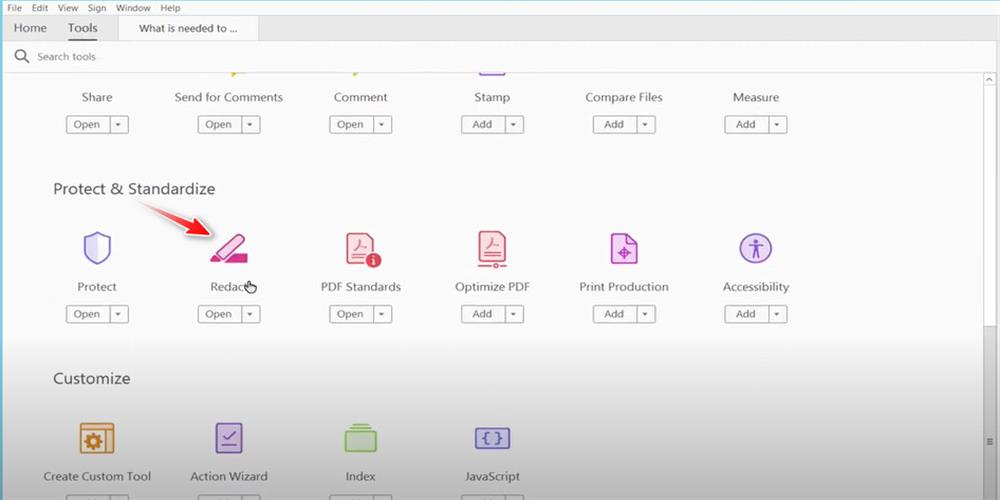
Task: Open the Action Wizard icon
Action: (229, 438)
